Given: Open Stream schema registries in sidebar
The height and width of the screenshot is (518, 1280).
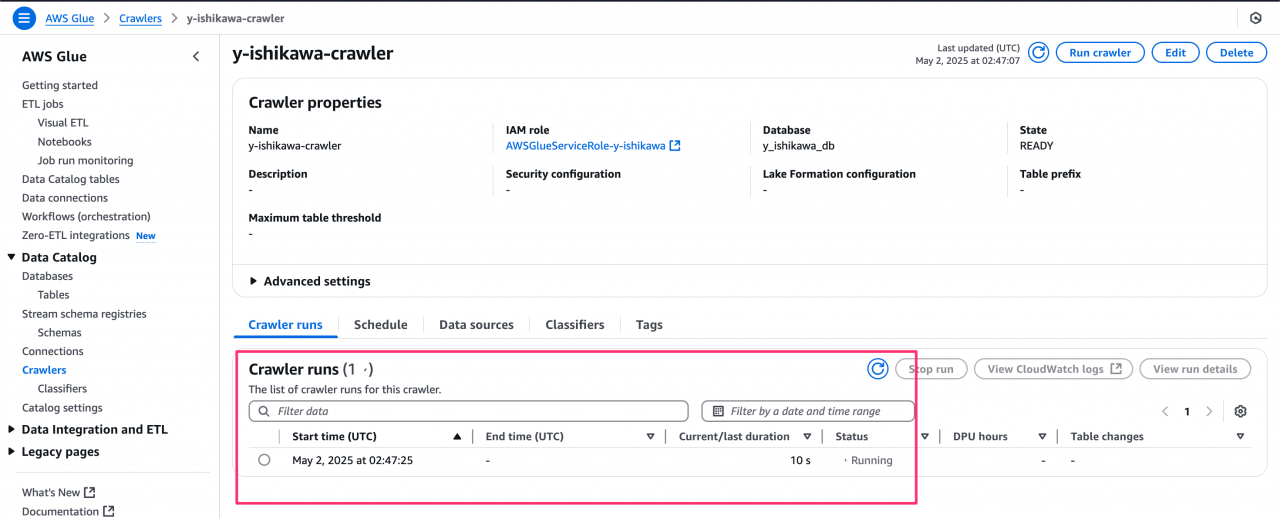Looking at the screenshot, I should (84, 314).
